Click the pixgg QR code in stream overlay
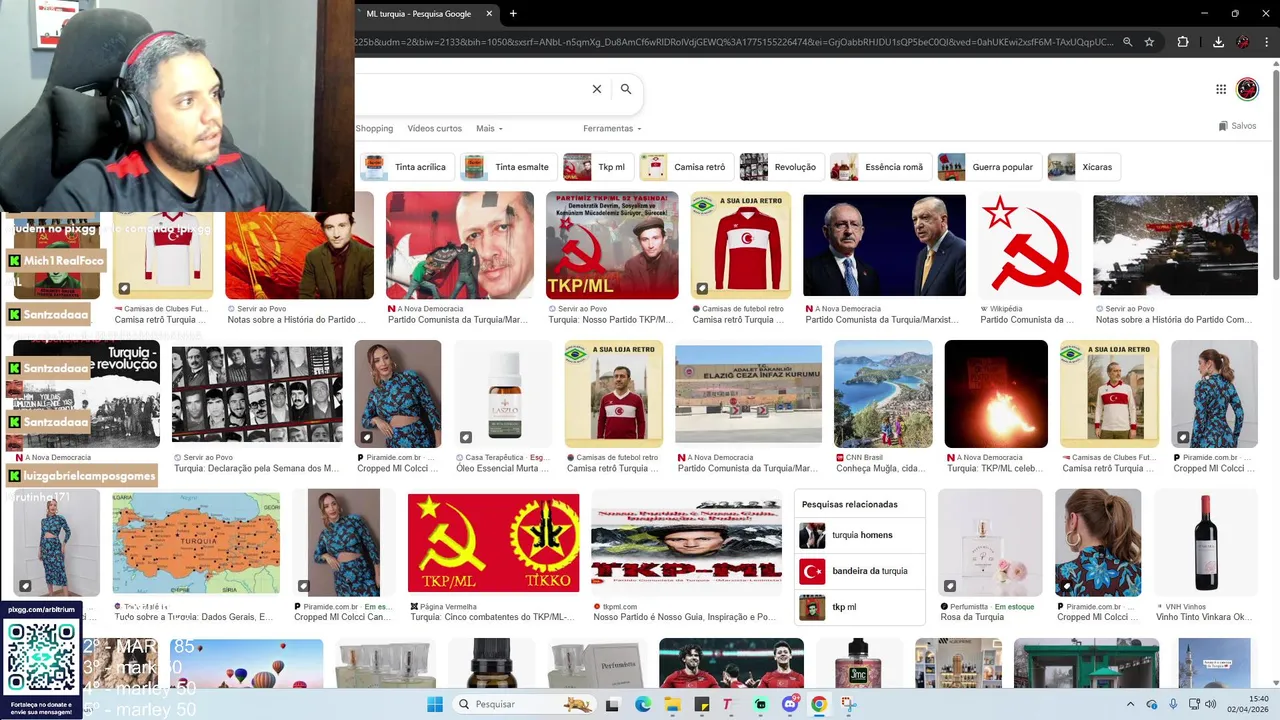The image size is (1280, 720). 41,658
